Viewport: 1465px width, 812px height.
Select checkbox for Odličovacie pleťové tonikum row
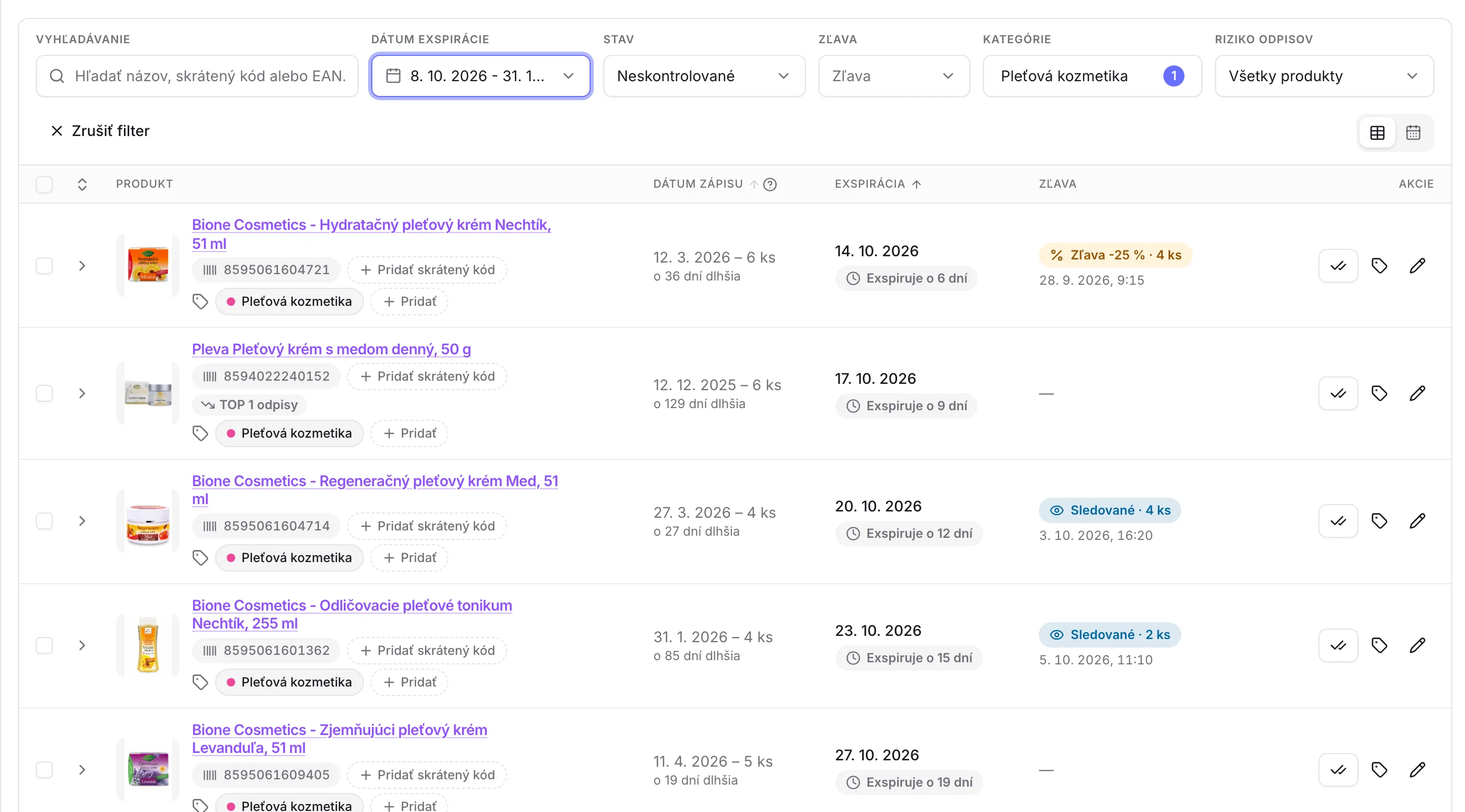(44, 645)
